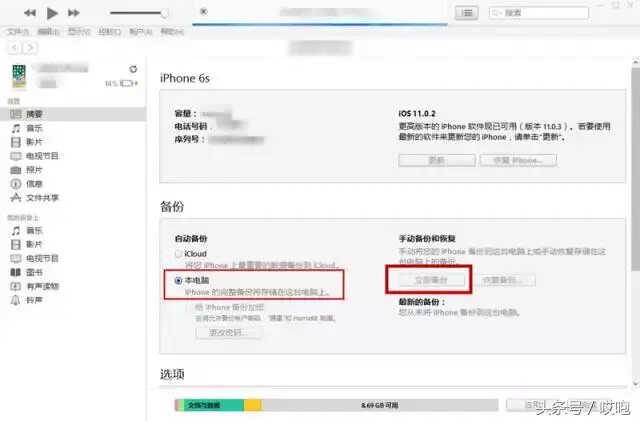Open the 文件(F) menu
This screenshot has width=640, height=421.
(x=18, y=32)
